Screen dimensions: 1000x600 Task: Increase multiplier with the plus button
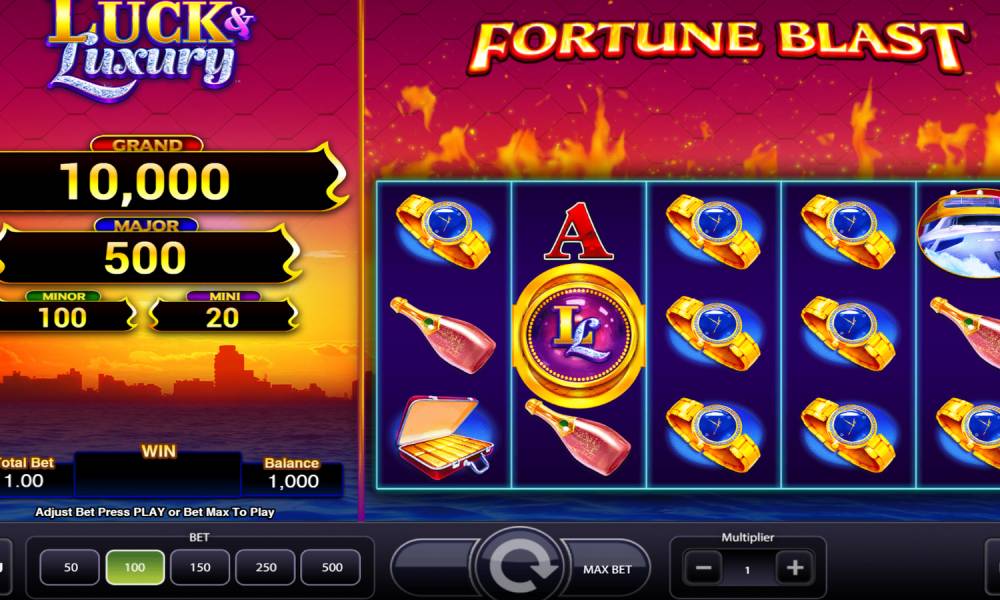[x=794, y=567]
